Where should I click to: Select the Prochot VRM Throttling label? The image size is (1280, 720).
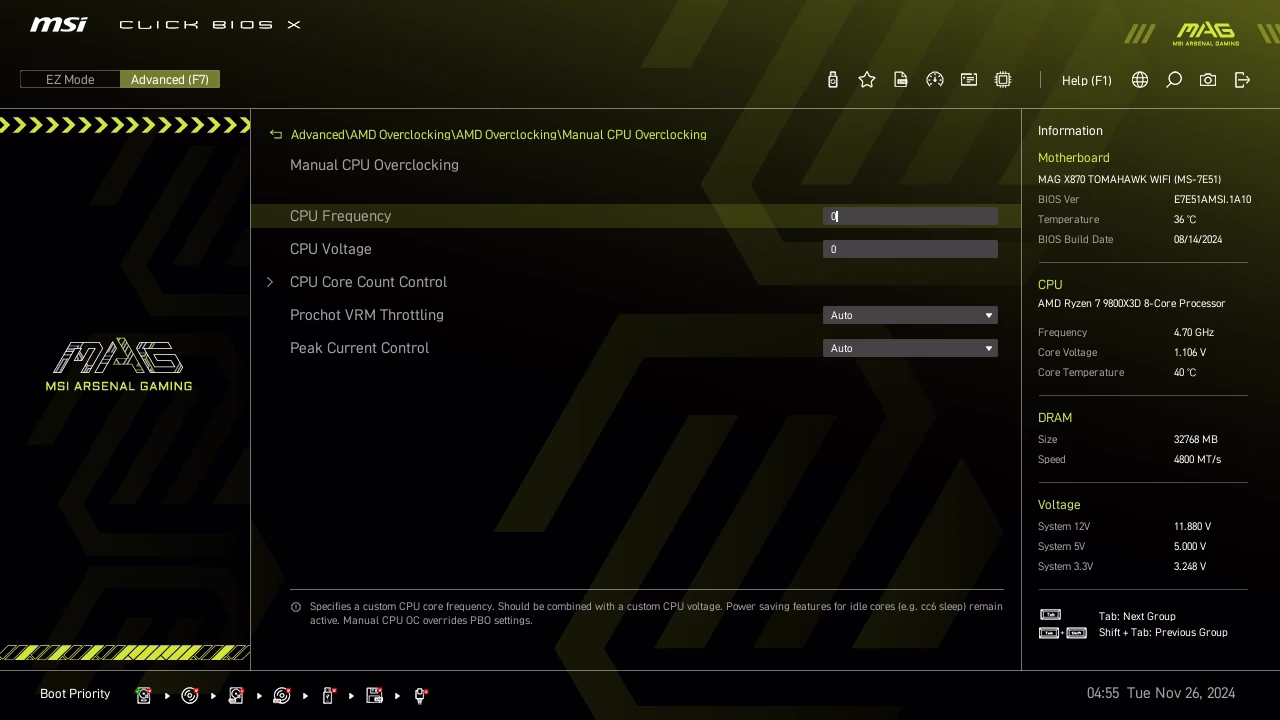click(367, 315)
